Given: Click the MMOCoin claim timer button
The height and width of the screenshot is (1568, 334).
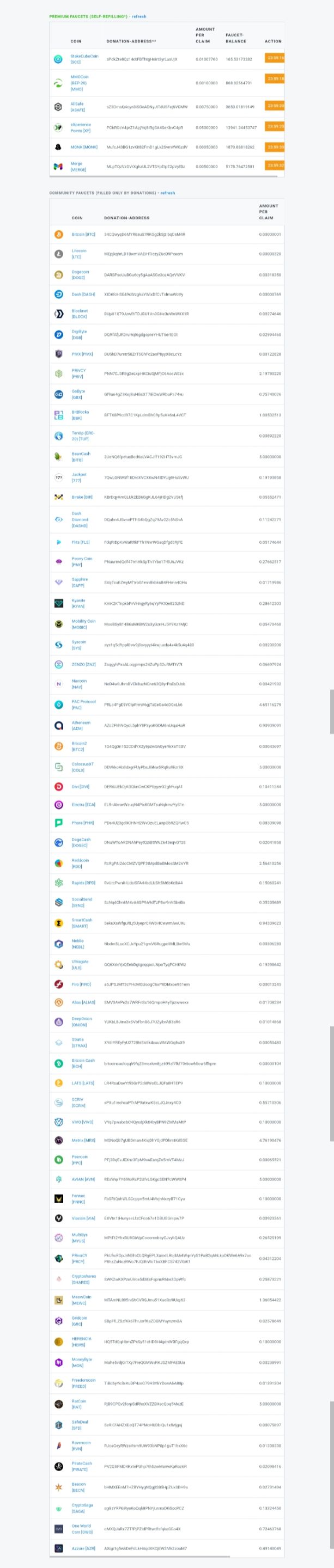Looking at the screenshot, I should (x=275, y=78).
